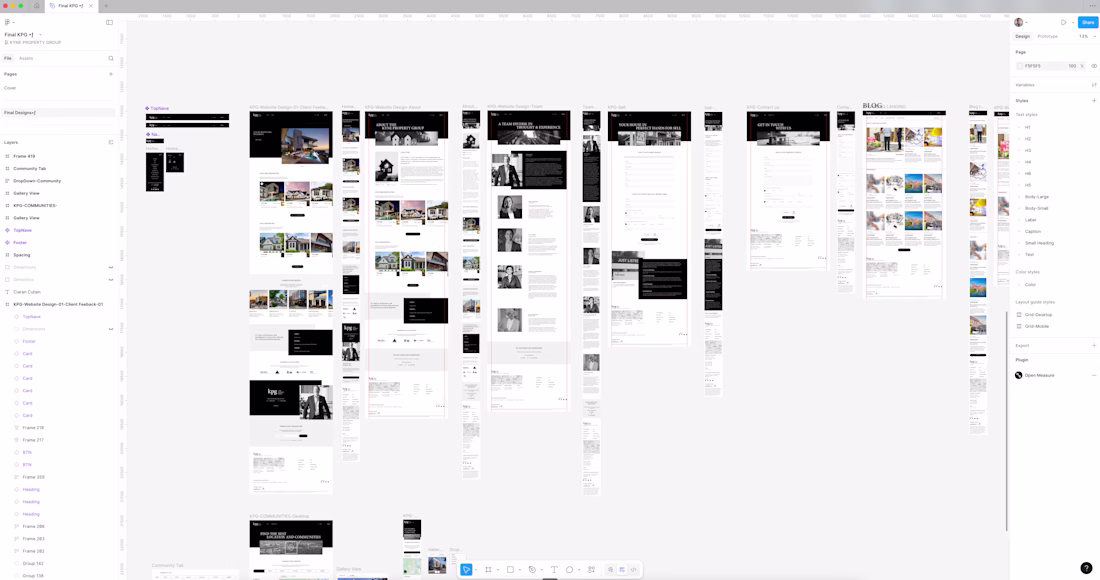This screenshot has width=1100, height=580.
Task: Switch to the File tab
Action: coord(8,58)
